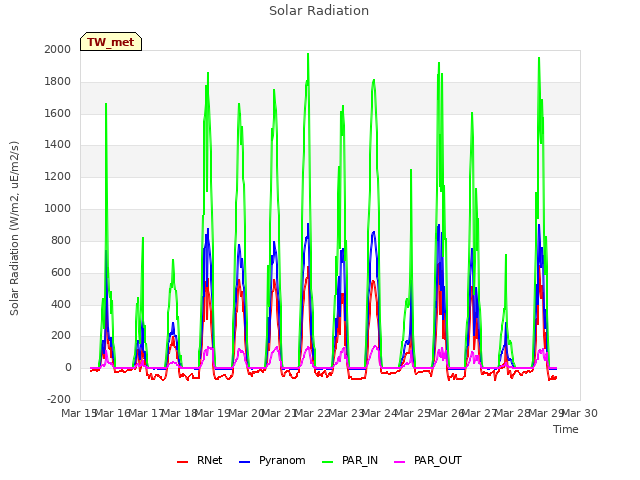The image size is (640, 480).
Task: Click the 1600 y-axis tick label
Action: (x=58, y=113)
